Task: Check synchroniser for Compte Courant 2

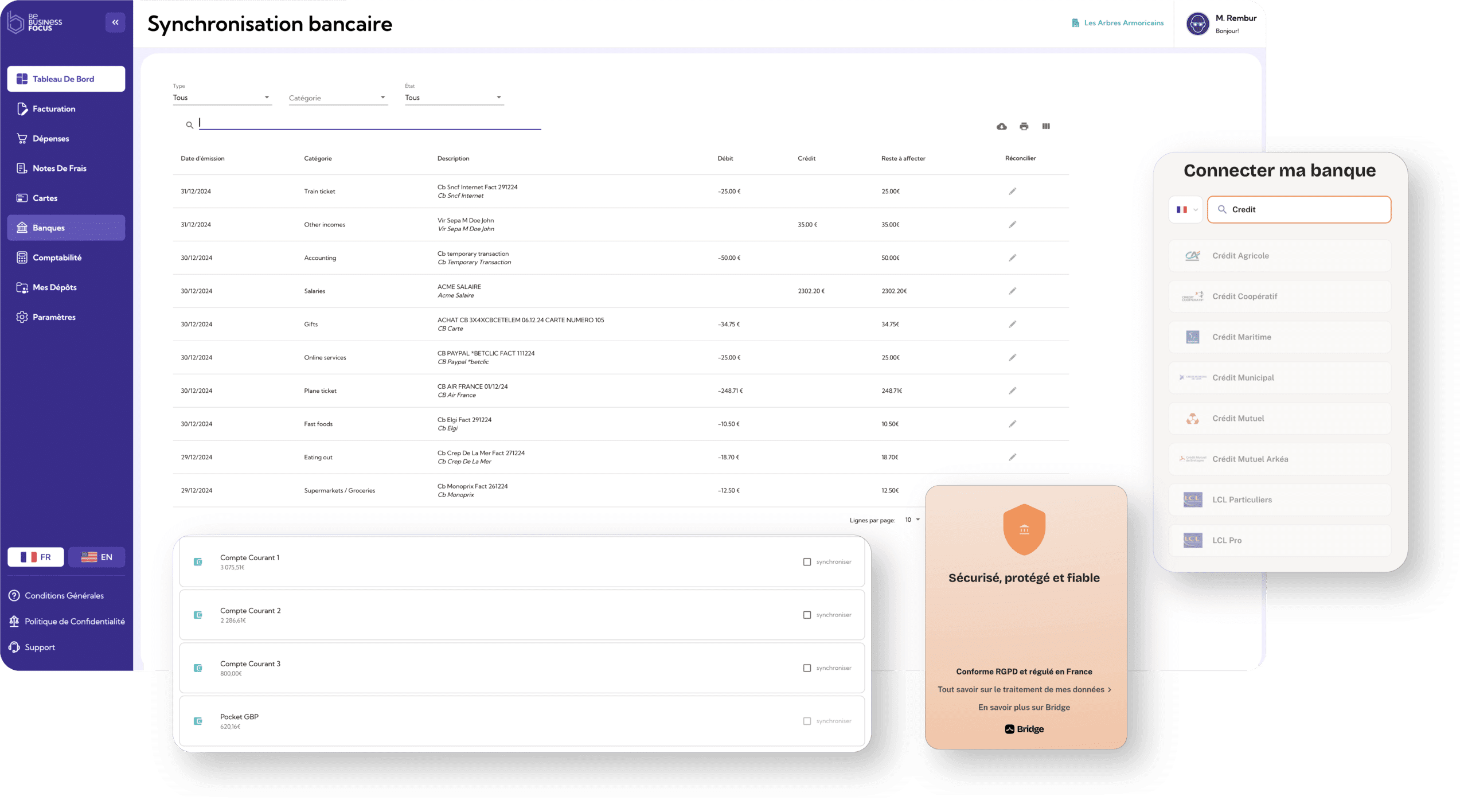Action: coord(807,615)
